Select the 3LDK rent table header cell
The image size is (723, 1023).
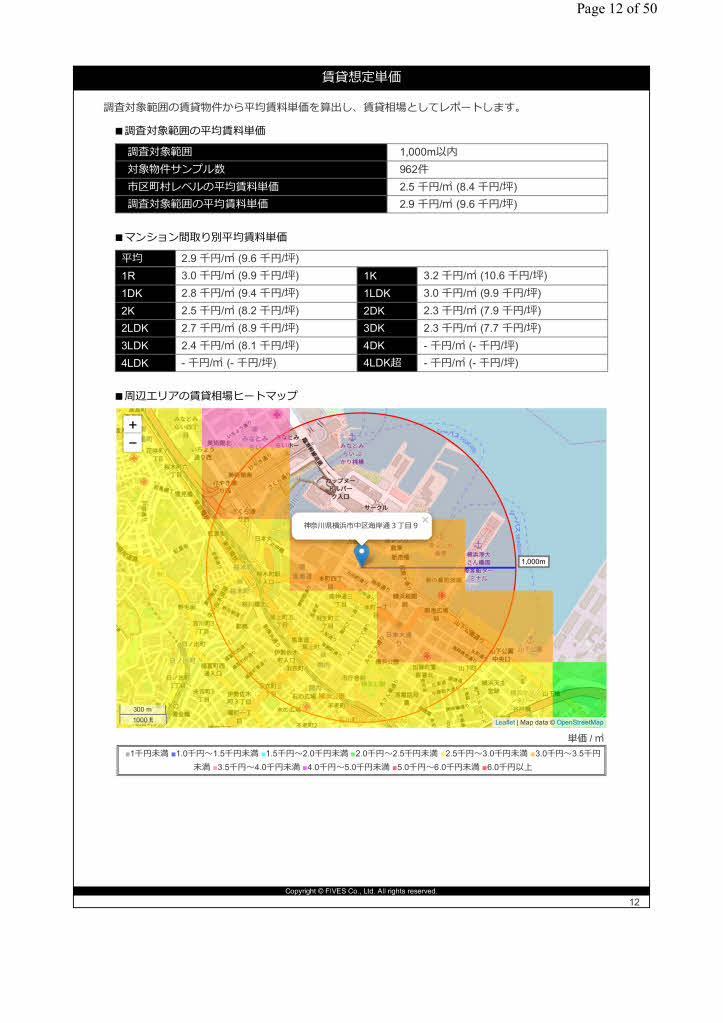click(144, 345)
